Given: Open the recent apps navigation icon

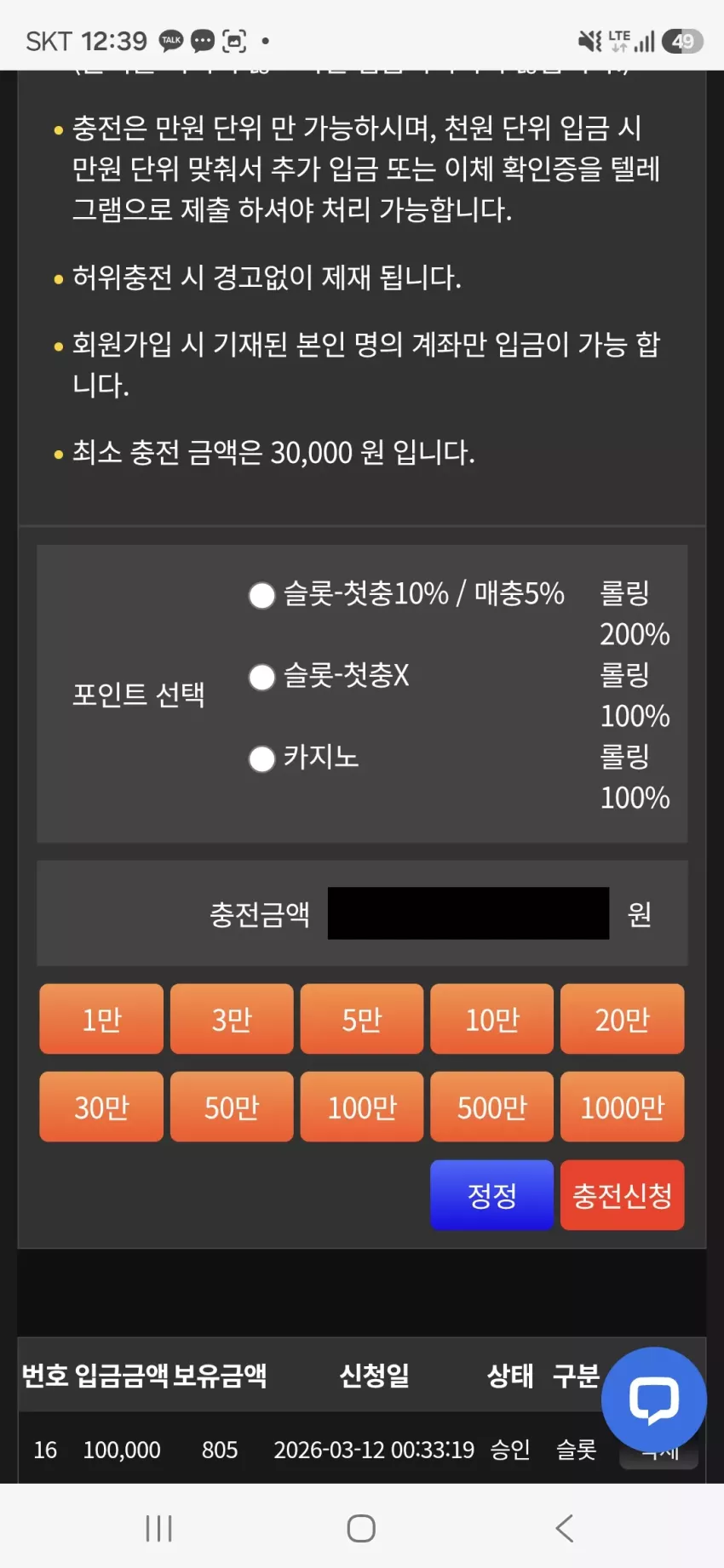Looking at the screenshot, I should 158,1528.
